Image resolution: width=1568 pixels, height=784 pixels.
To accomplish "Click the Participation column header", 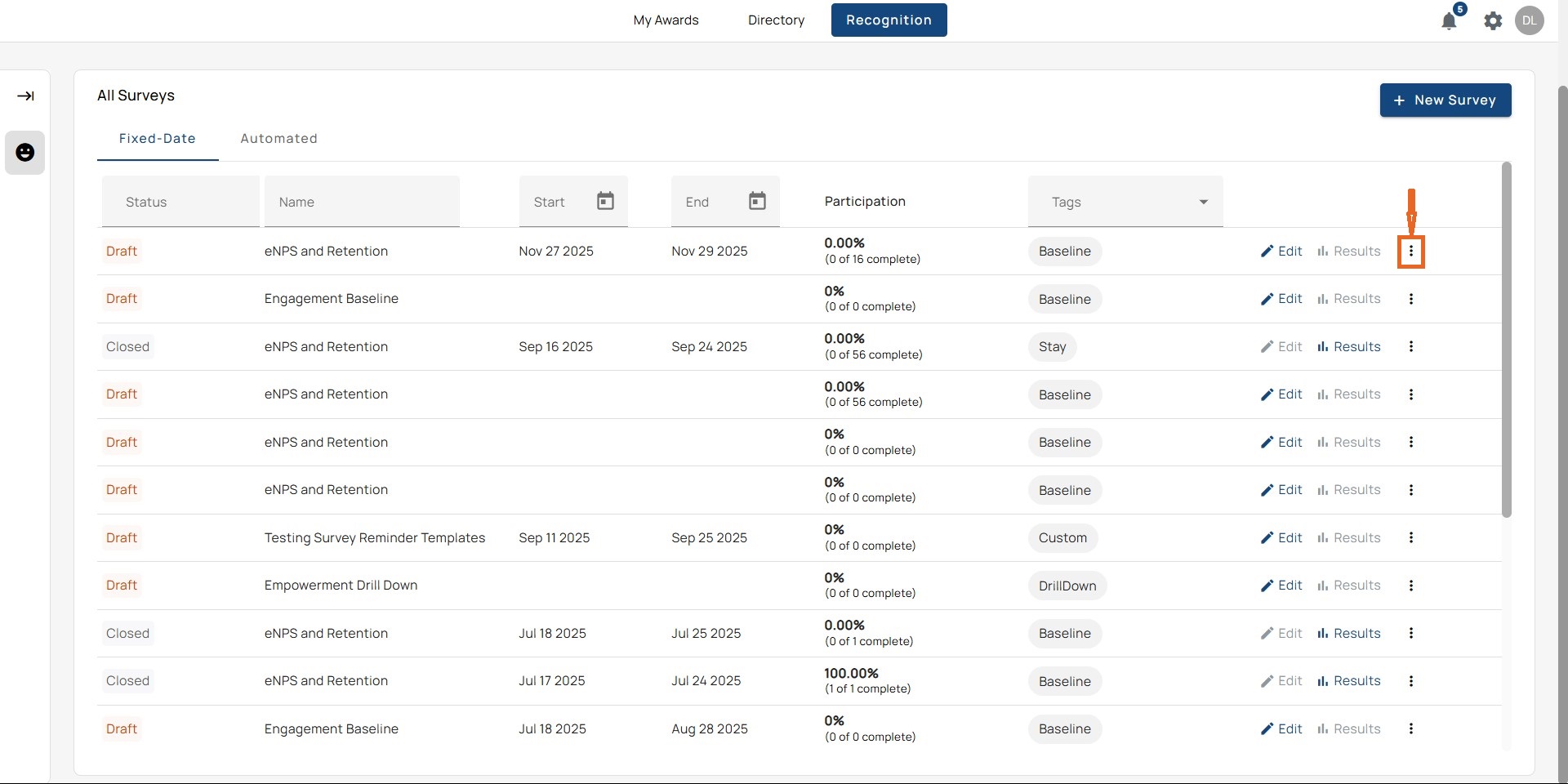I will 864,202.
